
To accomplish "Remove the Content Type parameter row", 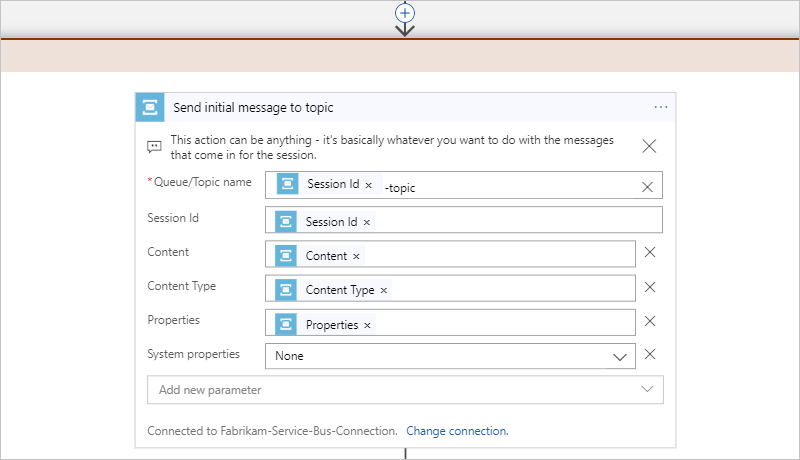I will click(x=650, y=287).
